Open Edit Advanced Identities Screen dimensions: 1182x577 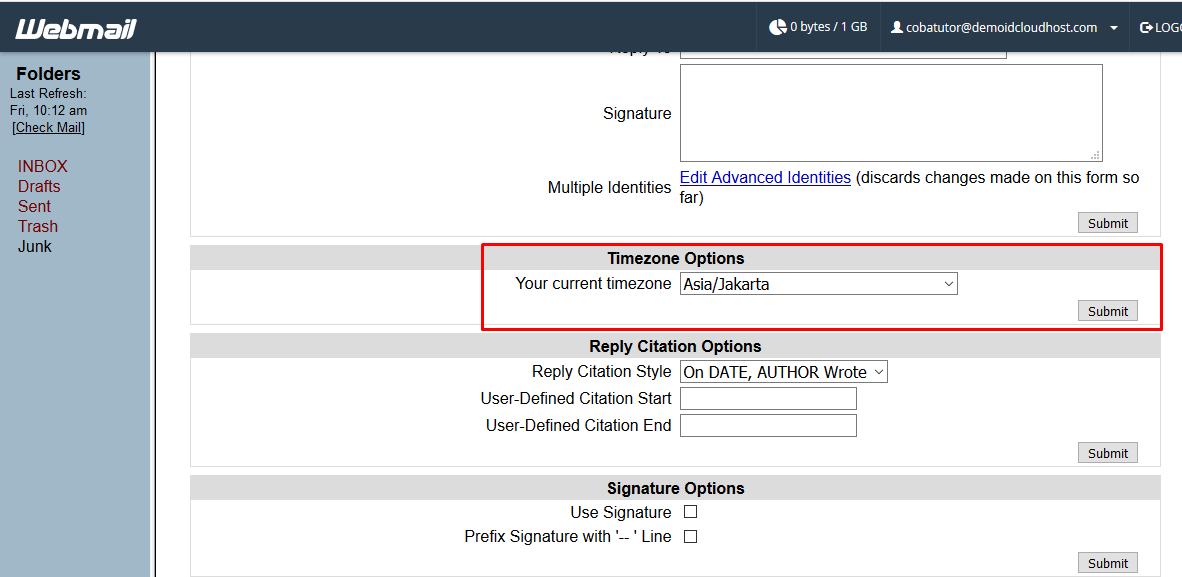(764, 177)
